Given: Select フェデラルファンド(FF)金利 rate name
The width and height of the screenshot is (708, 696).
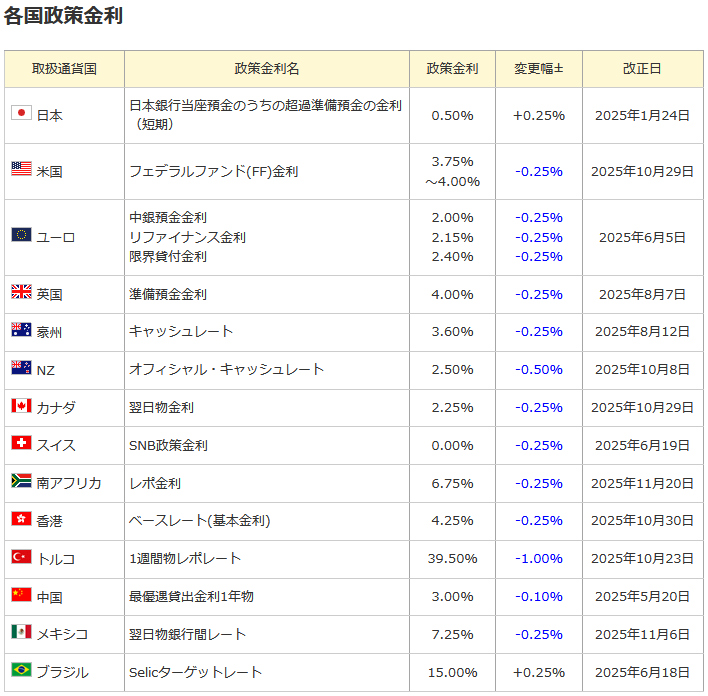Looking at the screenshot, I should coord(213,171).
